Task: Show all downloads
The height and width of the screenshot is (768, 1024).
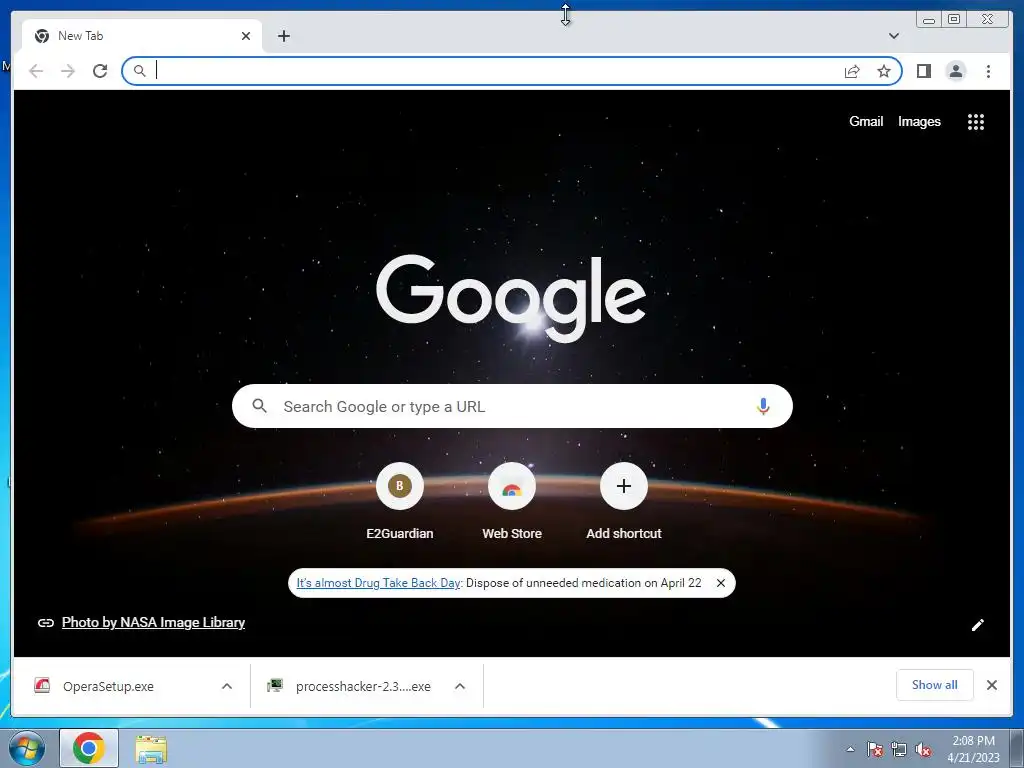Action: point(935,684)
